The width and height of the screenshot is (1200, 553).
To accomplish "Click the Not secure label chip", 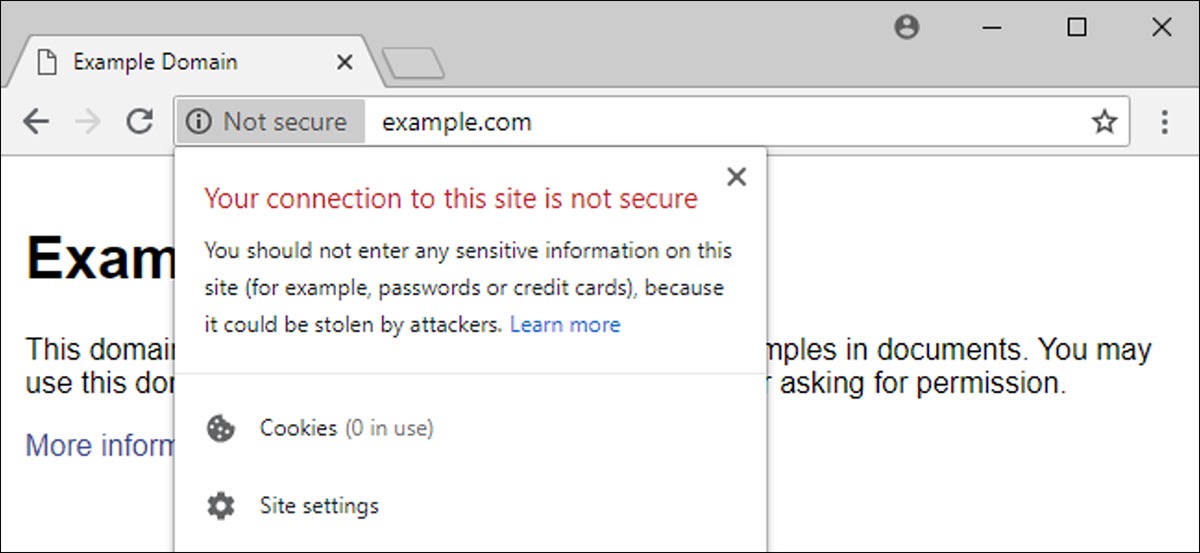I will 284,122.
